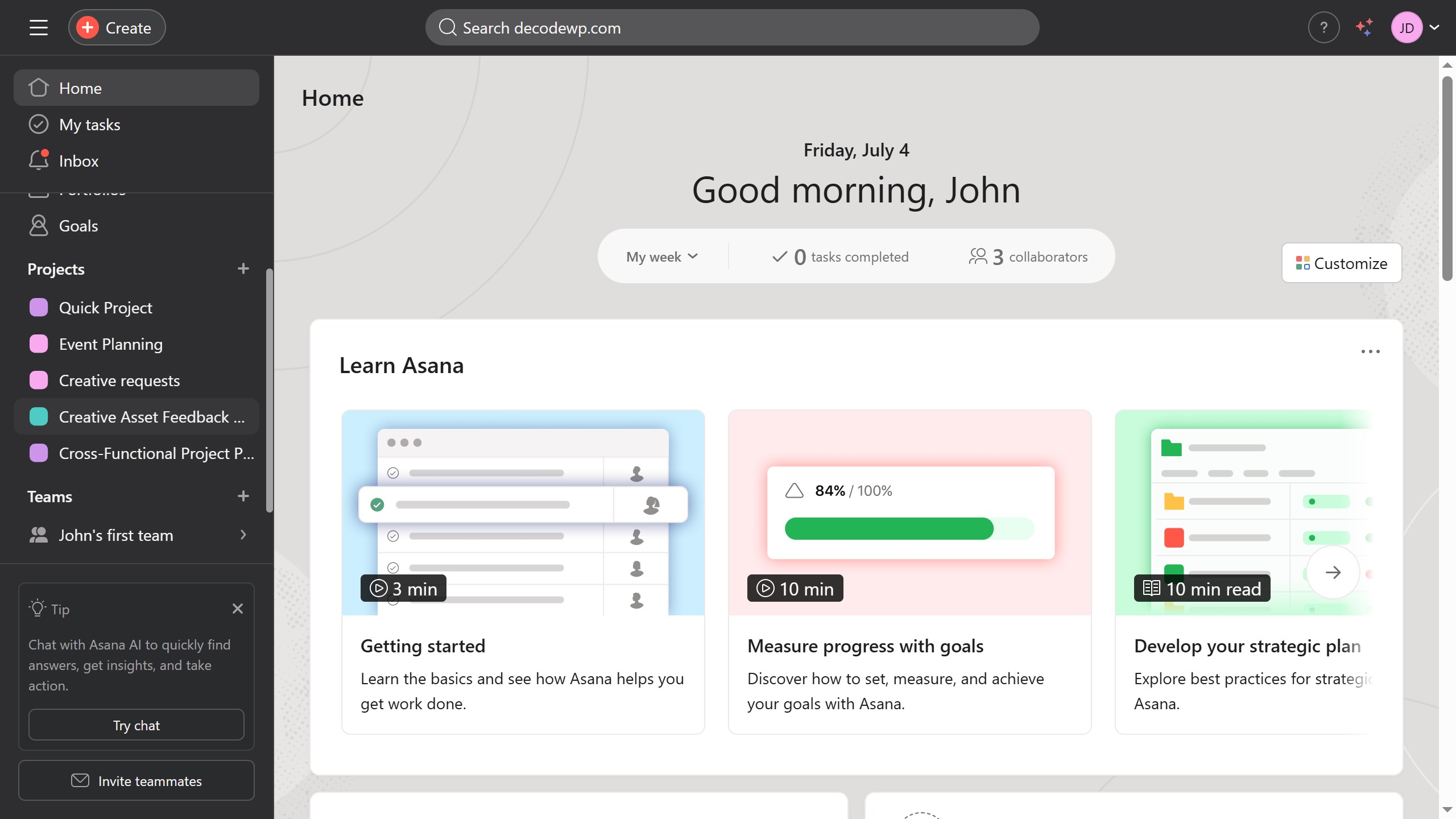Add a new project with the plus icon
The width and height of the screenshot is (1456, 819).
click(243, 268)
